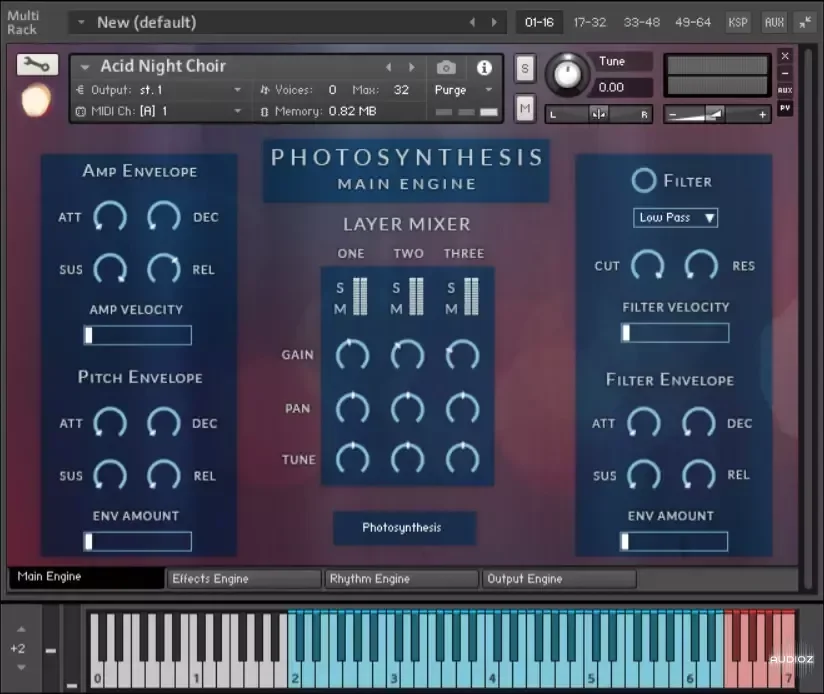Select the 01-16 rack page

539,23
